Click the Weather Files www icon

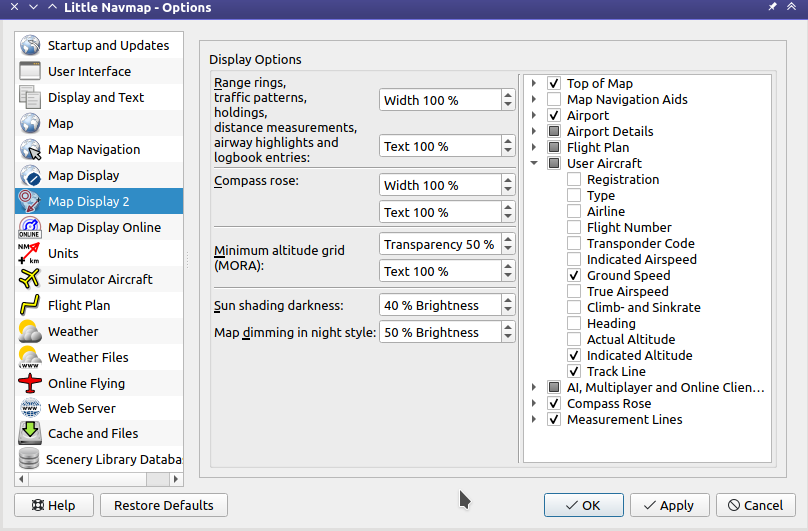point(29,357)
